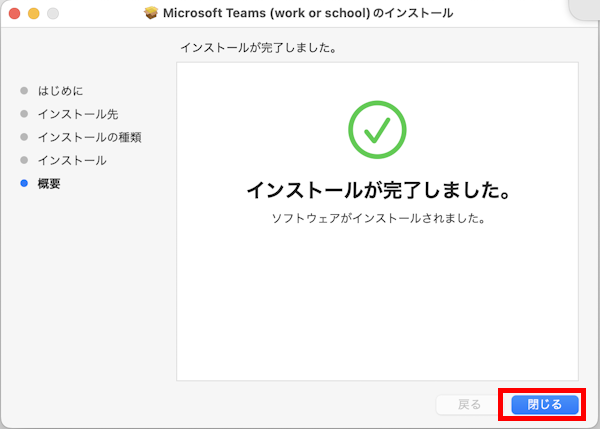Click the package icon in title bar

click(x=151, y=14)
